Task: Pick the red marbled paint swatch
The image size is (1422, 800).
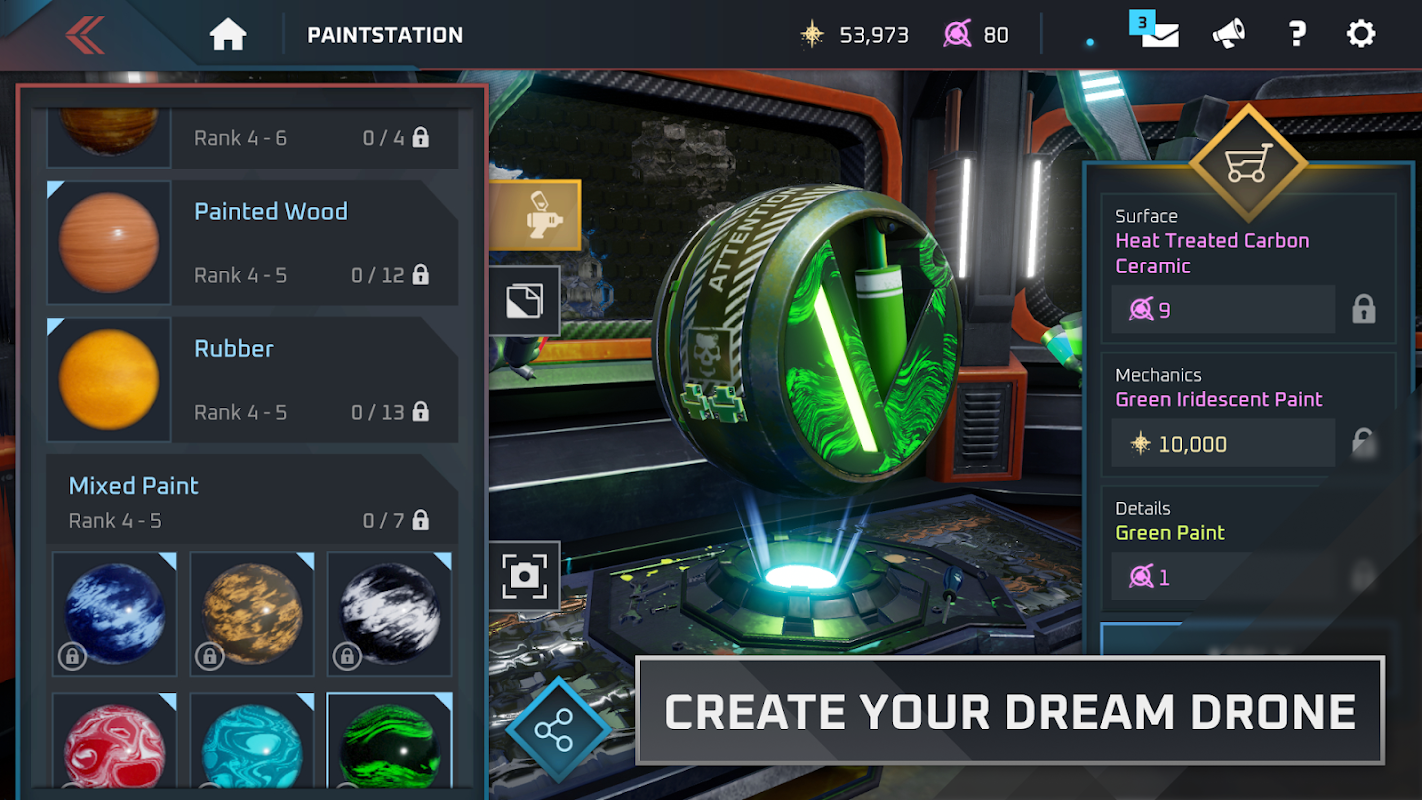Action: [115, 741]
